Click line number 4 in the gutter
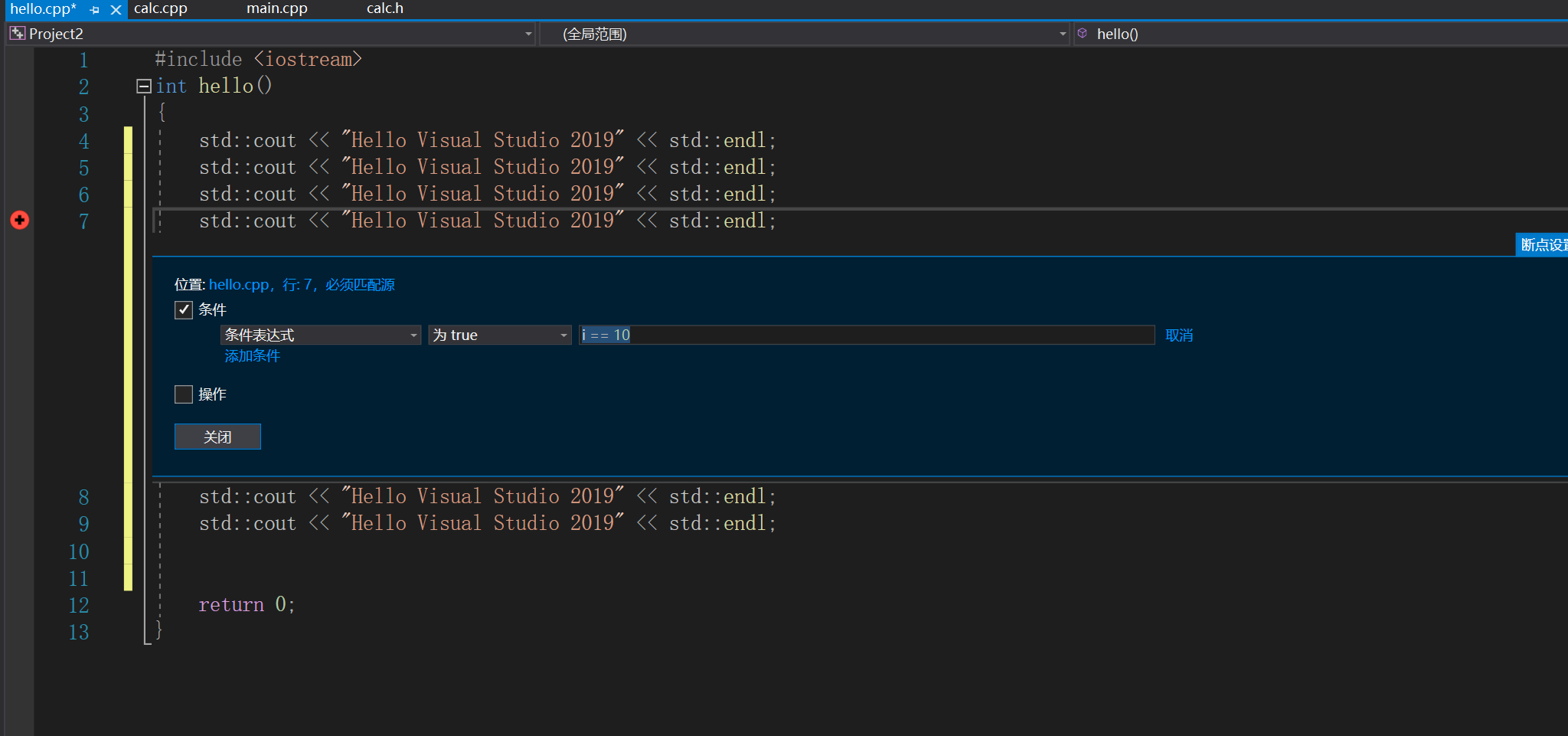The height and width of the screenshot is (736, 1568). (84, 141)
